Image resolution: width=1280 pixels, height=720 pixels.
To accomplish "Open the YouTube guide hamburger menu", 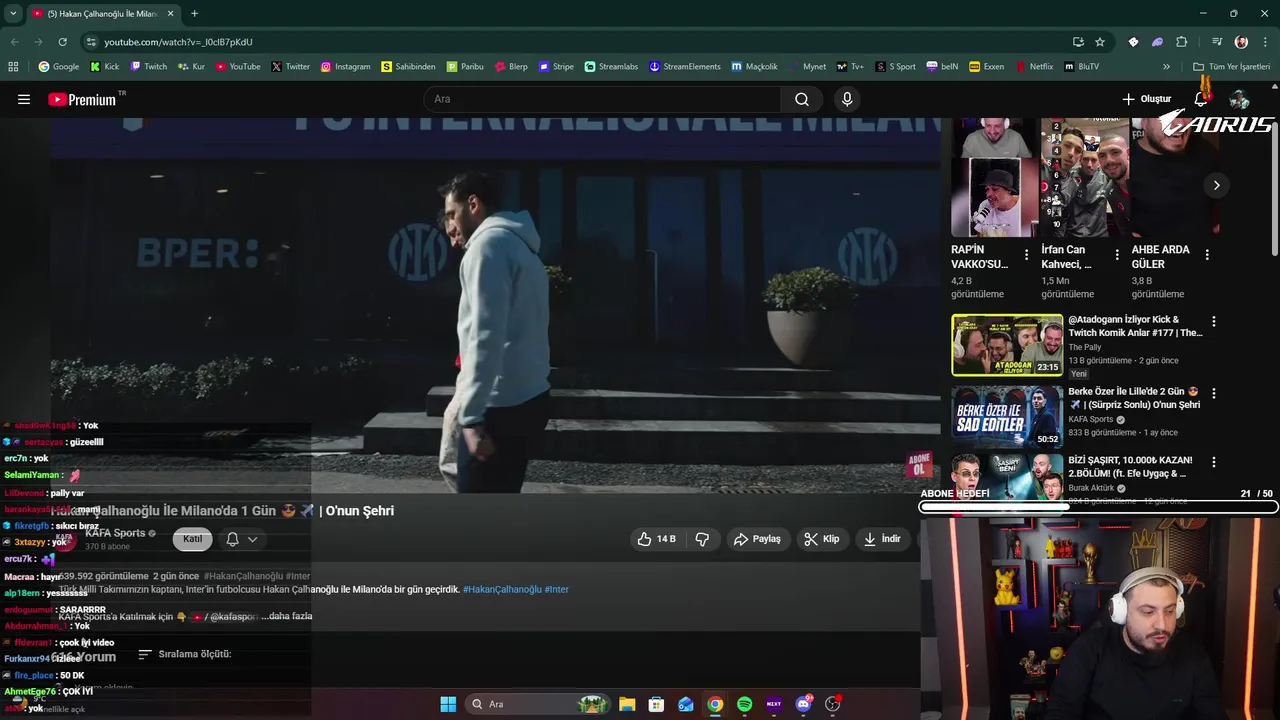I will [24, 99].
